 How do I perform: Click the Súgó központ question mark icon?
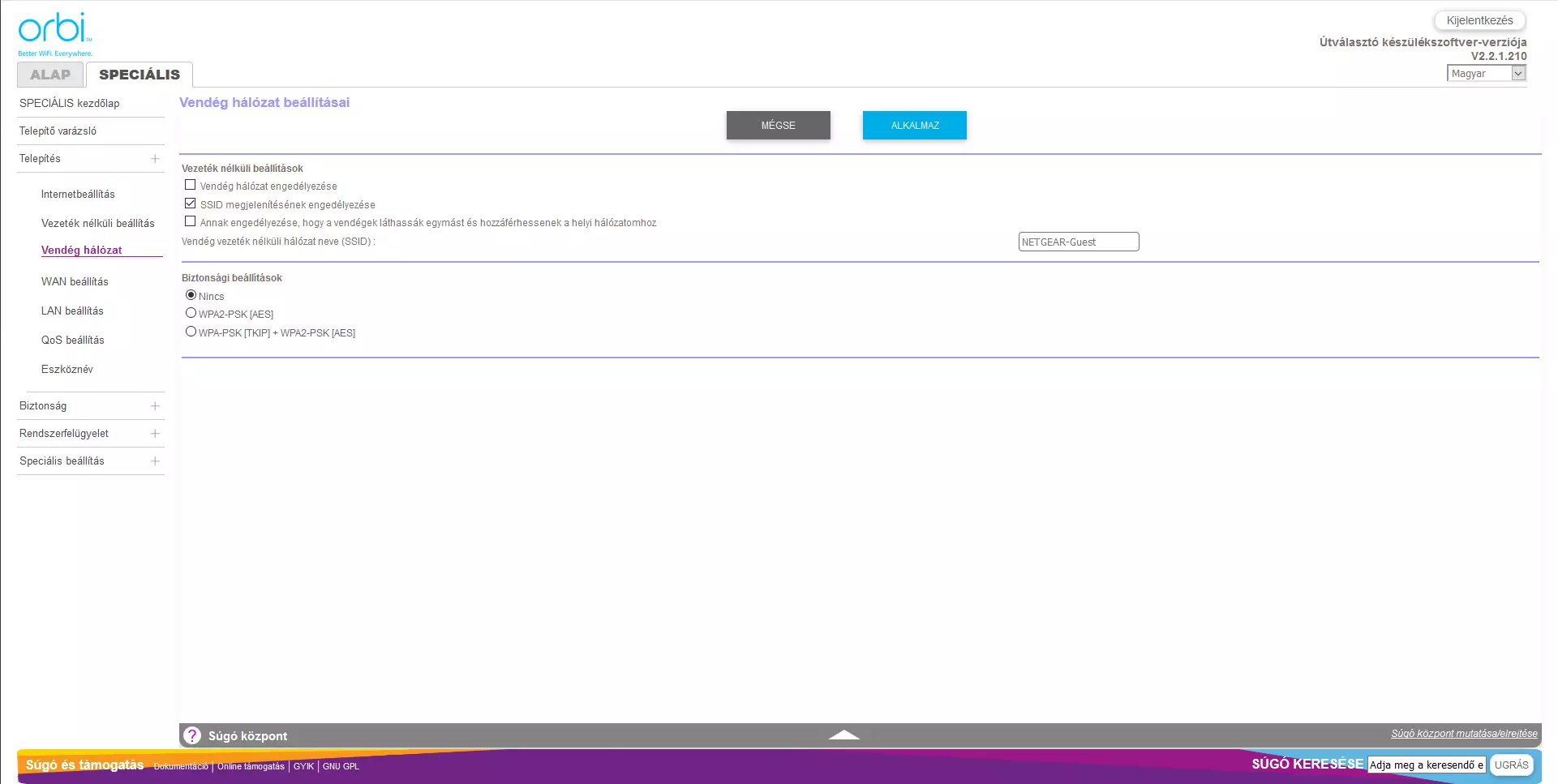coord(192,735)
